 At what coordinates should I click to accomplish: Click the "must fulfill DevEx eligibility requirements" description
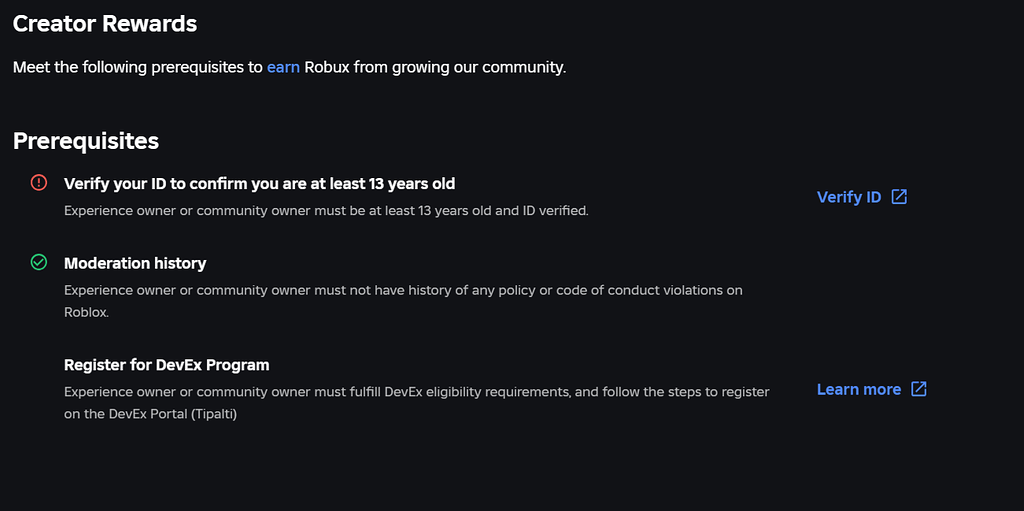click(416, 392)
